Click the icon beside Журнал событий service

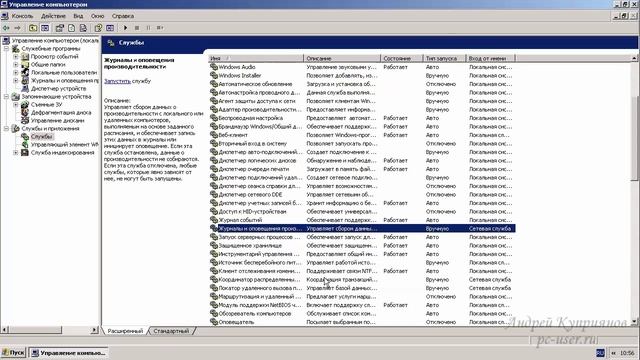coord(213,220)
